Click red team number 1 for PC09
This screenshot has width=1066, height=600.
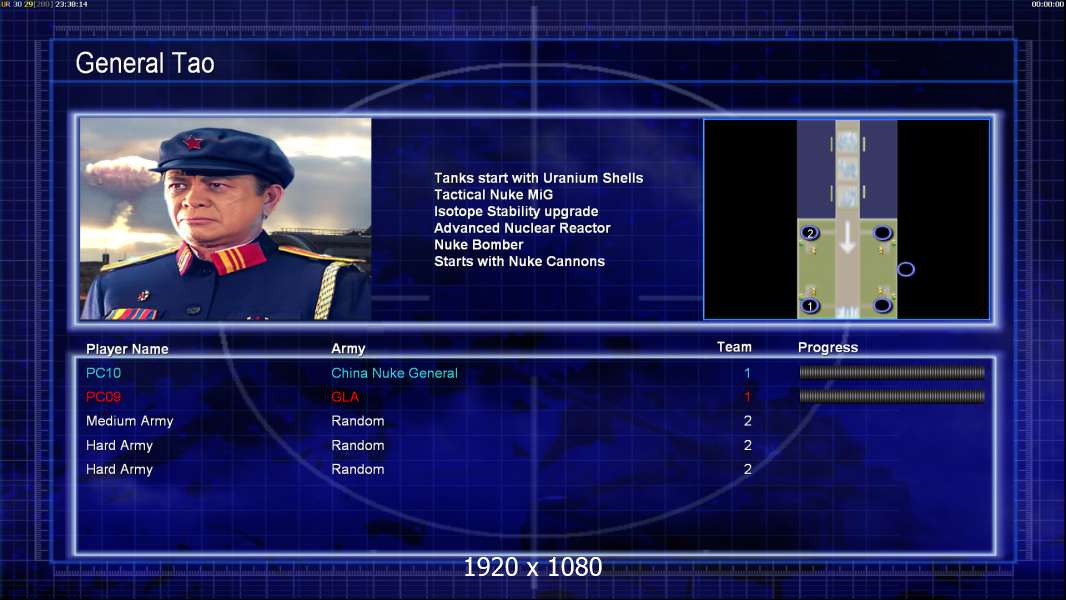[747, 397]
